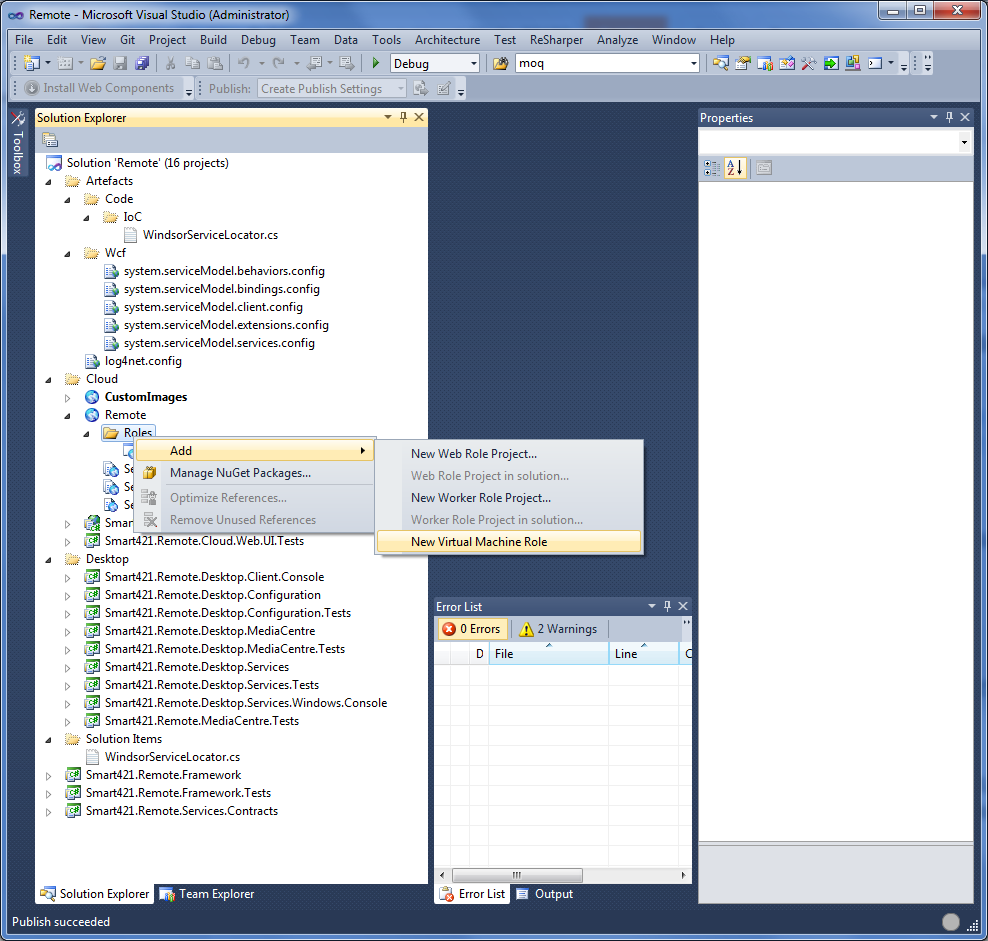The height and width of the screenshot is (941, 988).
Task: Click the Command Window icon
Action: point(875,63)
